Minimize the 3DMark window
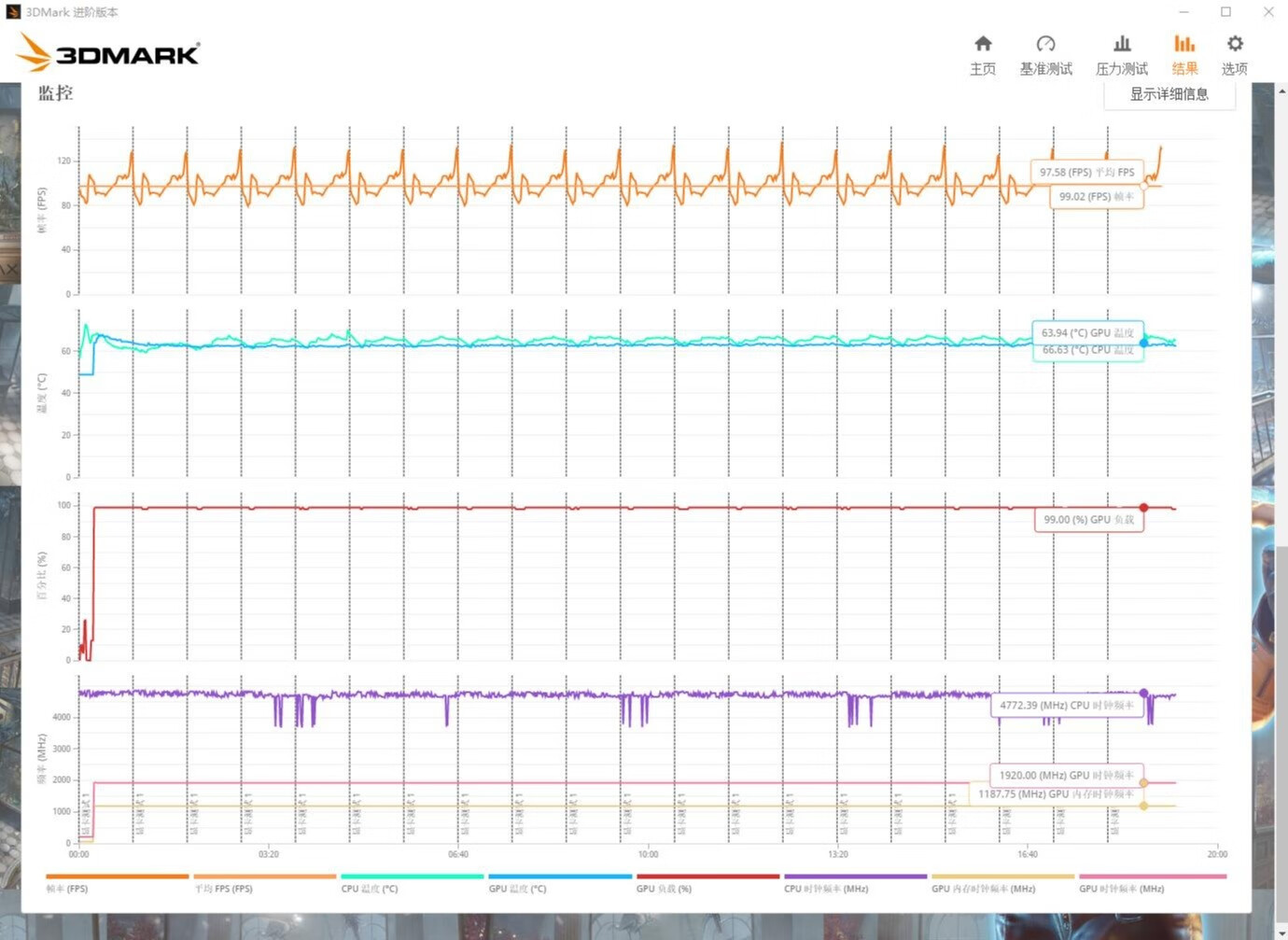Image resolution: width=1288 pixels, height=940 pixels. coord(1183,12)
